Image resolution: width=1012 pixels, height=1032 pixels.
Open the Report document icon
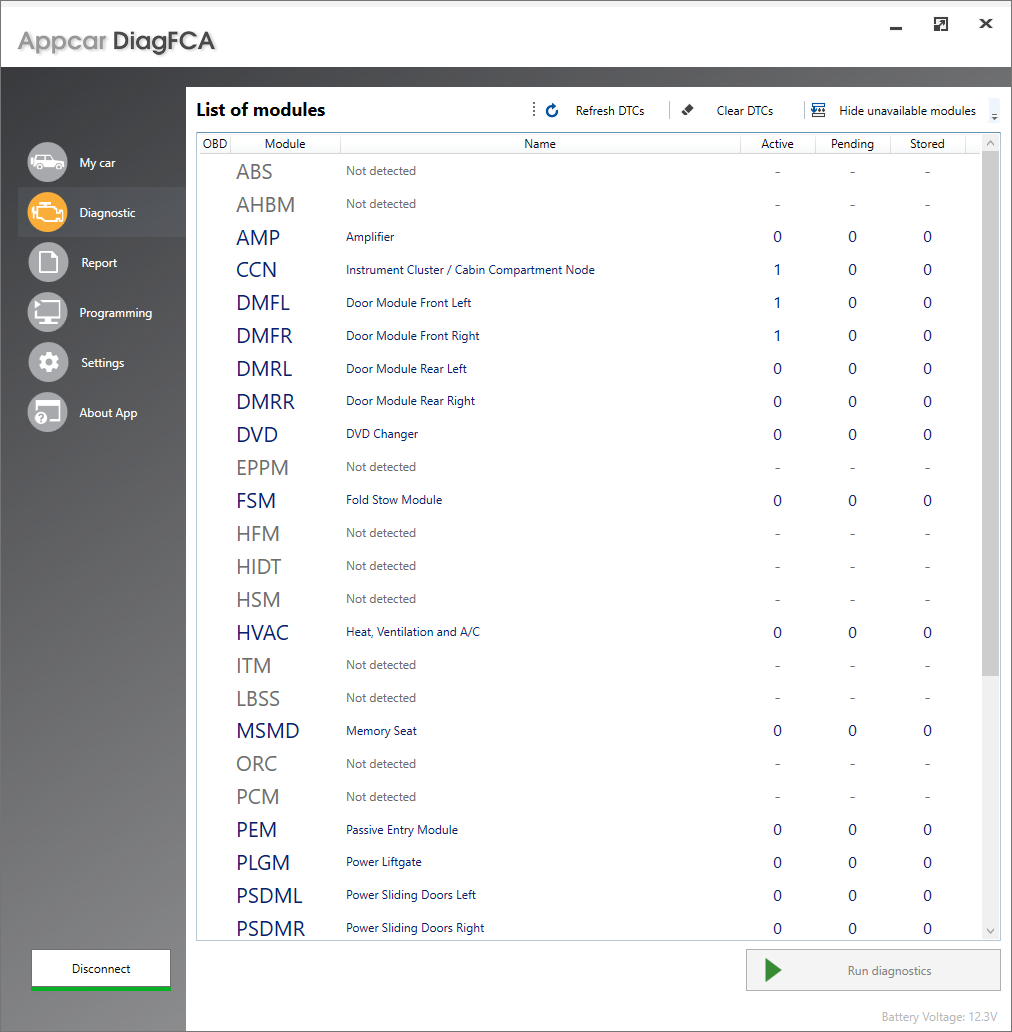click(x=47, y=262)
